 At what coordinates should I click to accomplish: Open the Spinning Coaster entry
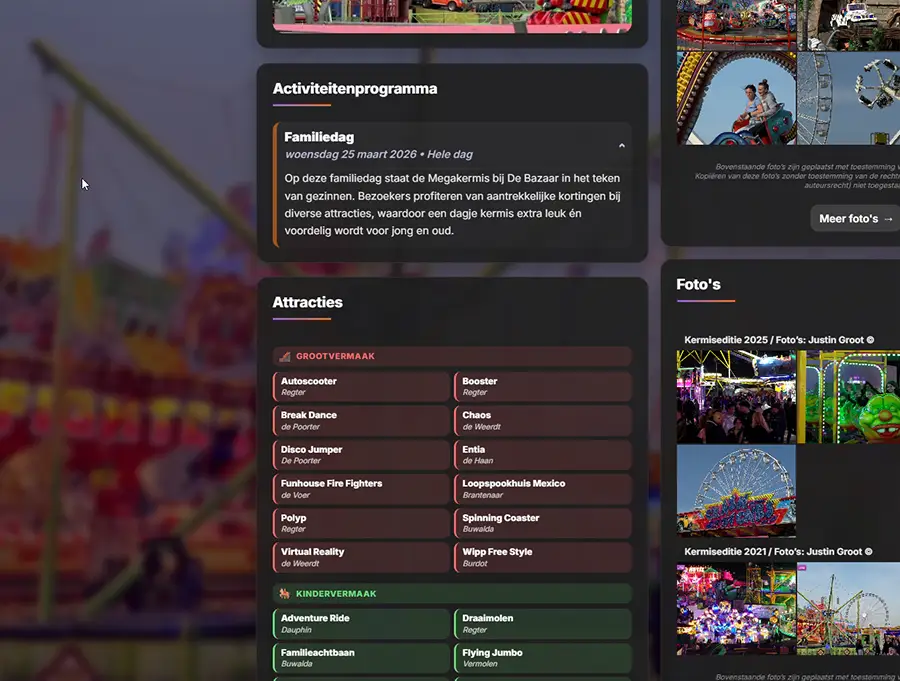click(542, 523)
